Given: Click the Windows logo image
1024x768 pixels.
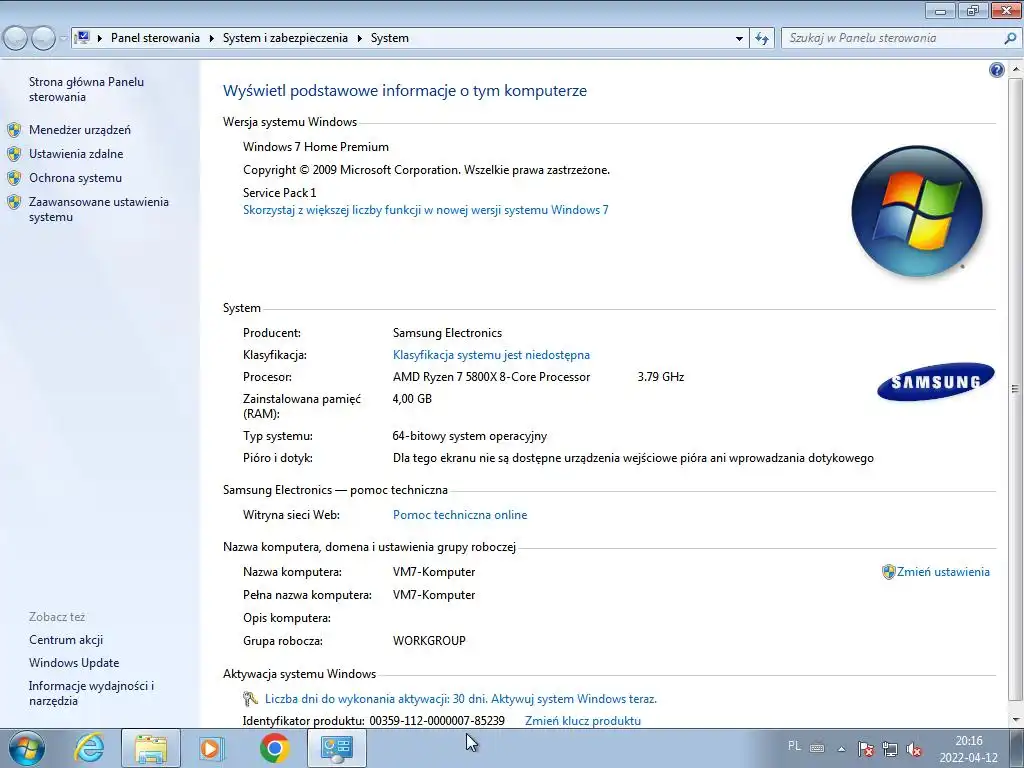Looking at the screenshot, I should pos(918,211).
